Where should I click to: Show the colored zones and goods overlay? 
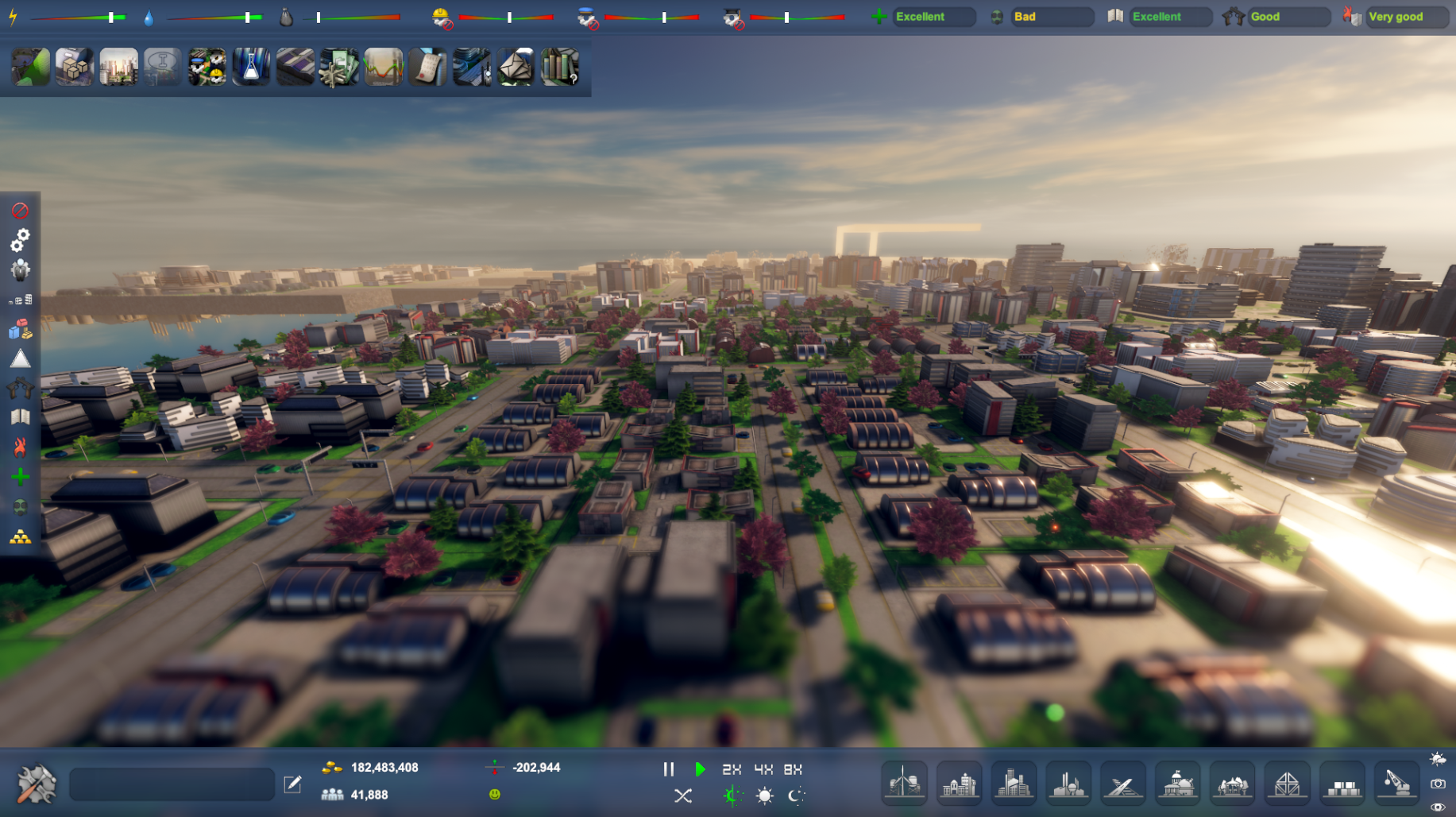point(20,329)
